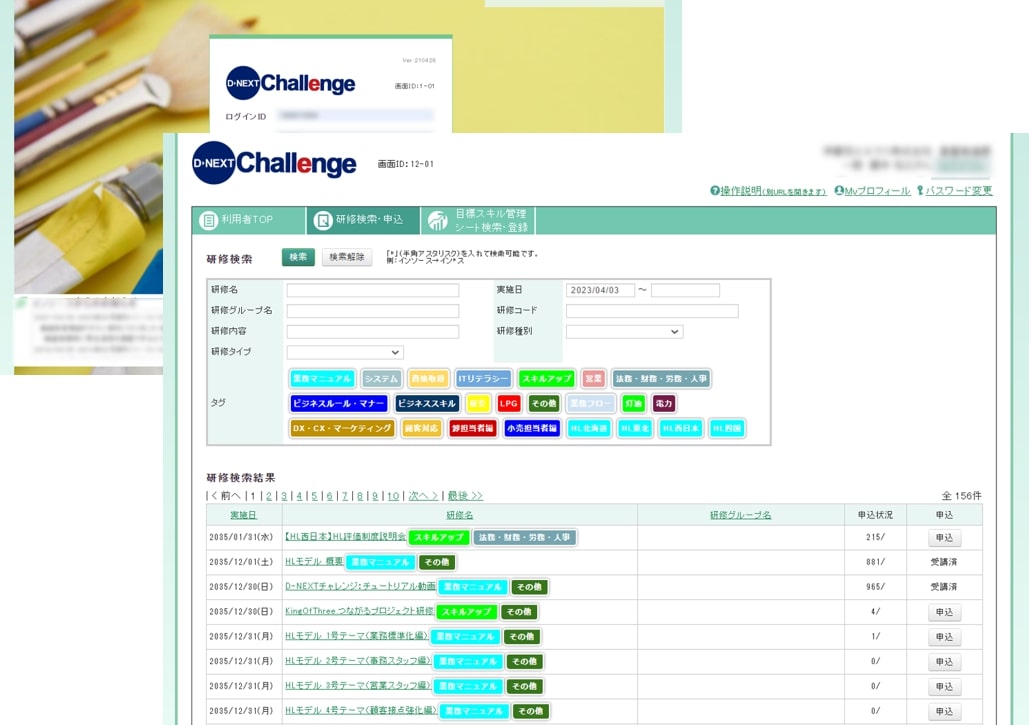Focus the 研修名 input field
Screen dimensions: 1029x725
point(373,290)
